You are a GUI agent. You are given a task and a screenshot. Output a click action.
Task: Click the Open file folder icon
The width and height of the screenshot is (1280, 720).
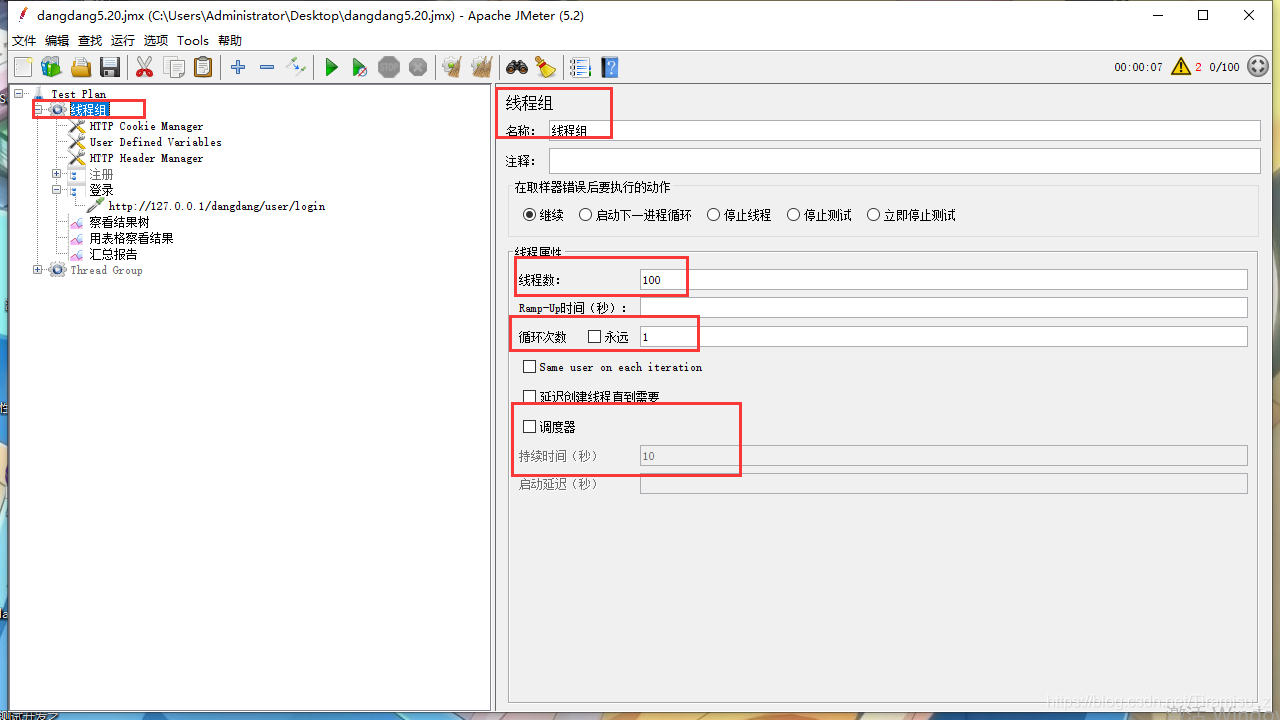[x=81, y=67]
